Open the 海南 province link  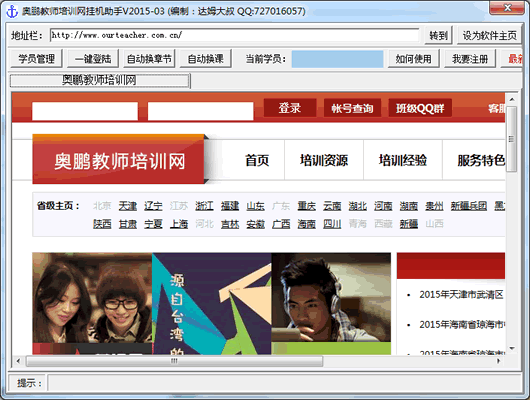pyautogui.click(x=307, y=223)
